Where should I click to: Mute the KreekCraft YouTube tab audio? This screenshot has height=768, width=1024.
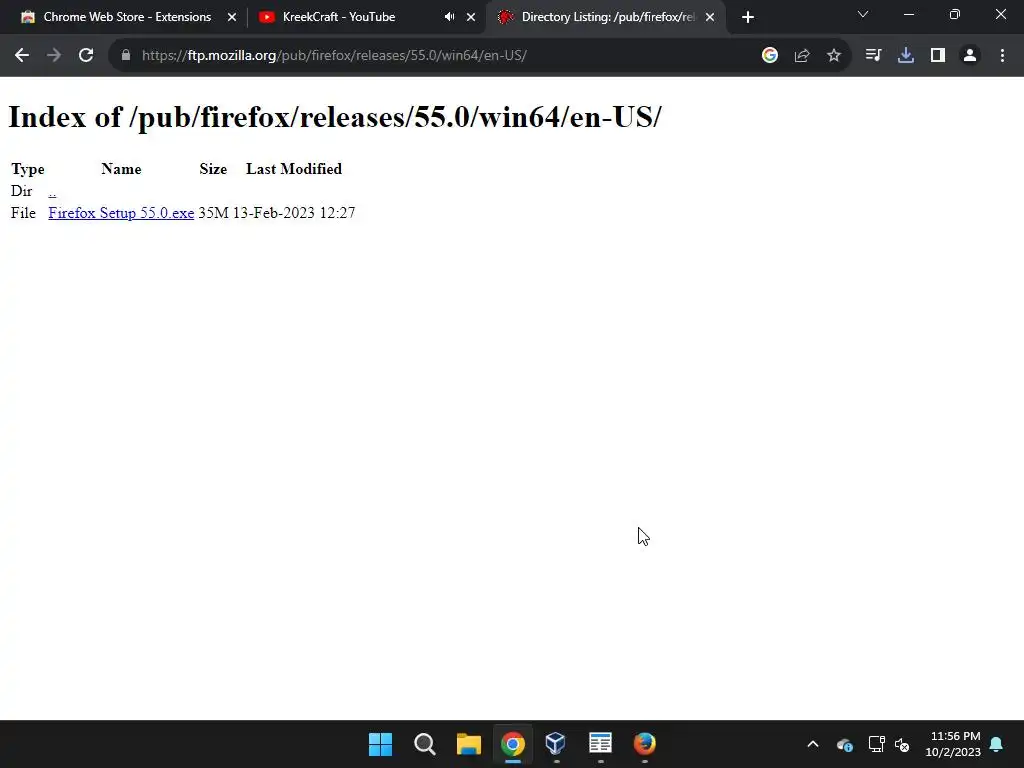(x=449, y=17)
